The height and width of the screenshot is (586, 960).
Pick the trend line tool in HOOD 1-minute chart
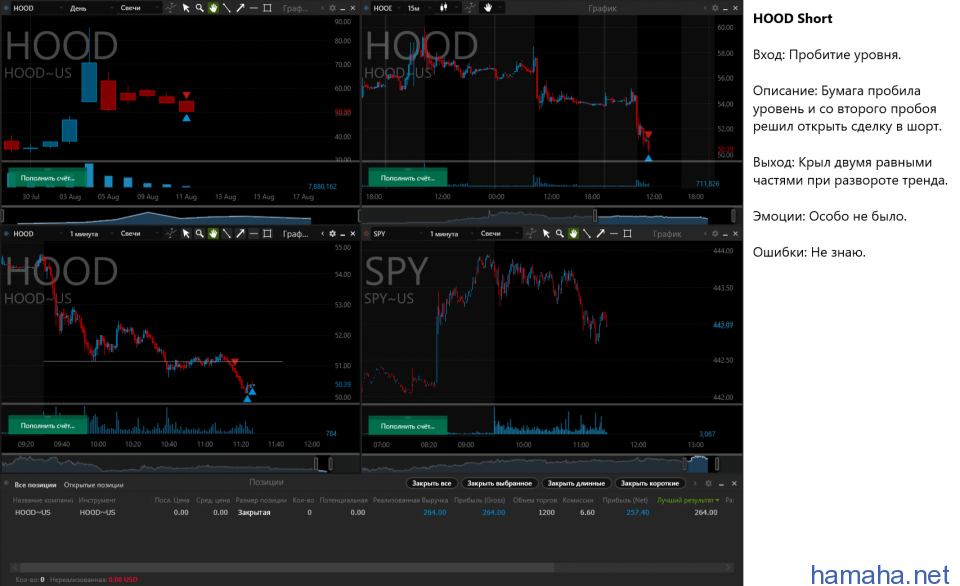coord(227,233)
